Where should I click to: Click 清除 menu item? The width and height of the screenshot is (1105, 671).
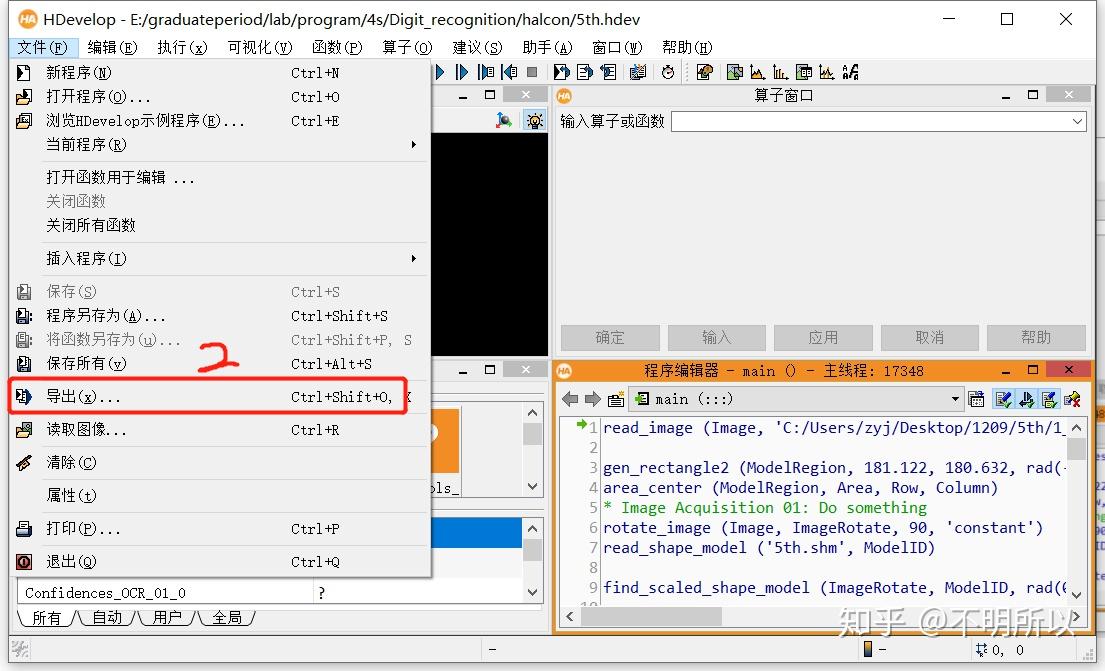(x=220, y=463)
